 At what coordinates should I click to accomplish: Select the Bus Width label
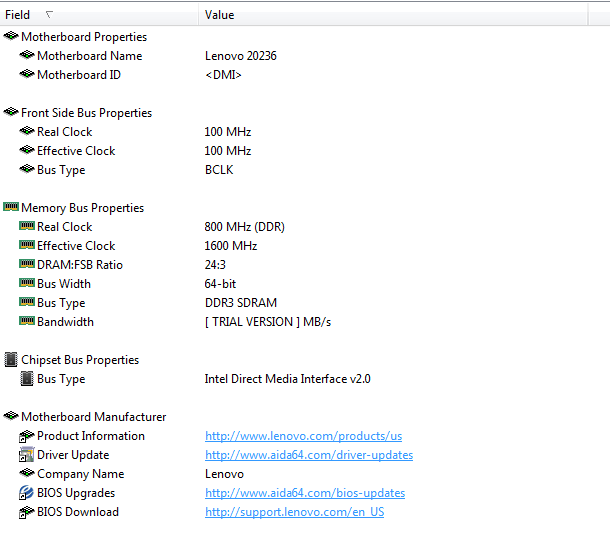pos(64,284)
